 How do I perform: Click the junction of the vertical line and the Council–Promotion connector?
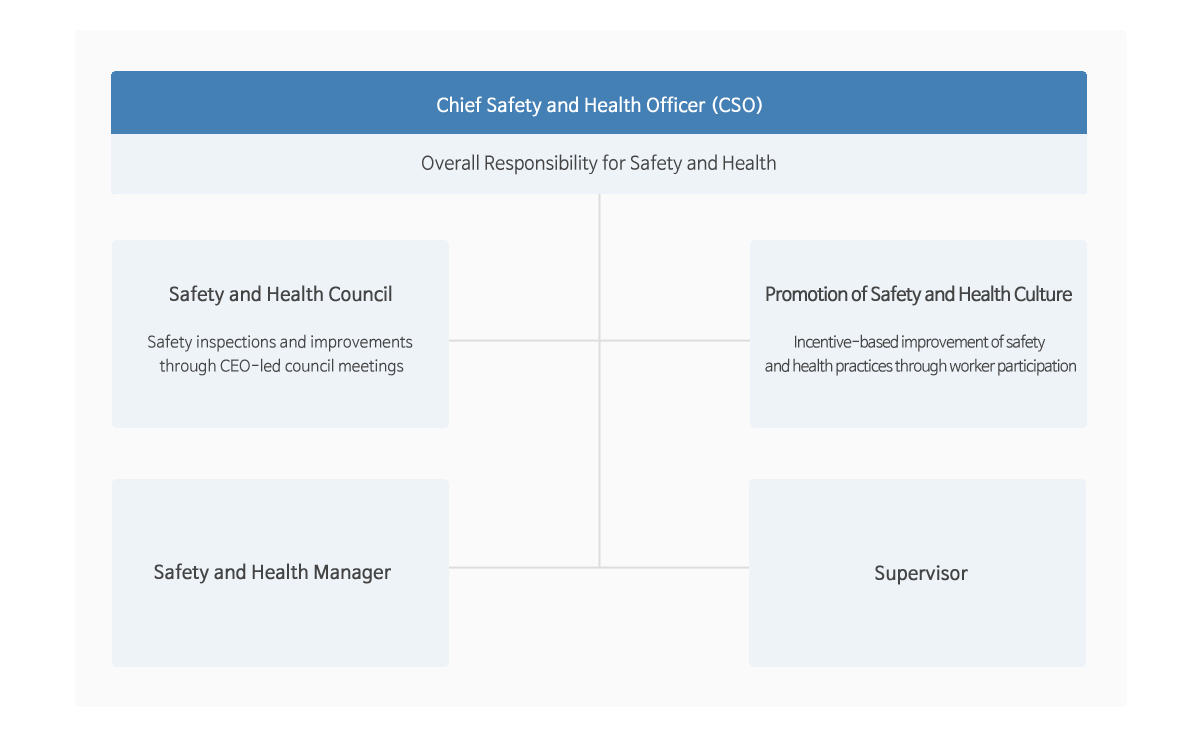click(600, 340)
